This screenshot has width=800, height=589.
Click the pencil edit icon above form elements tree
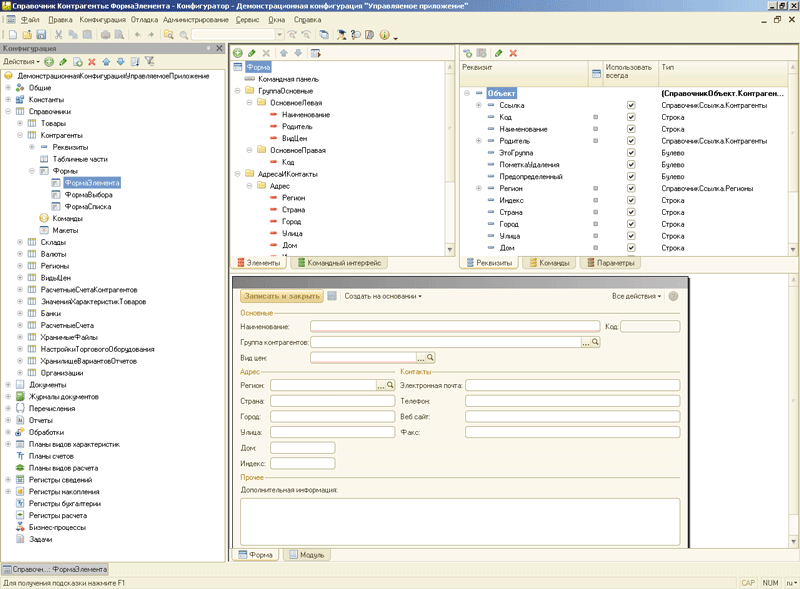coord(252,52)
